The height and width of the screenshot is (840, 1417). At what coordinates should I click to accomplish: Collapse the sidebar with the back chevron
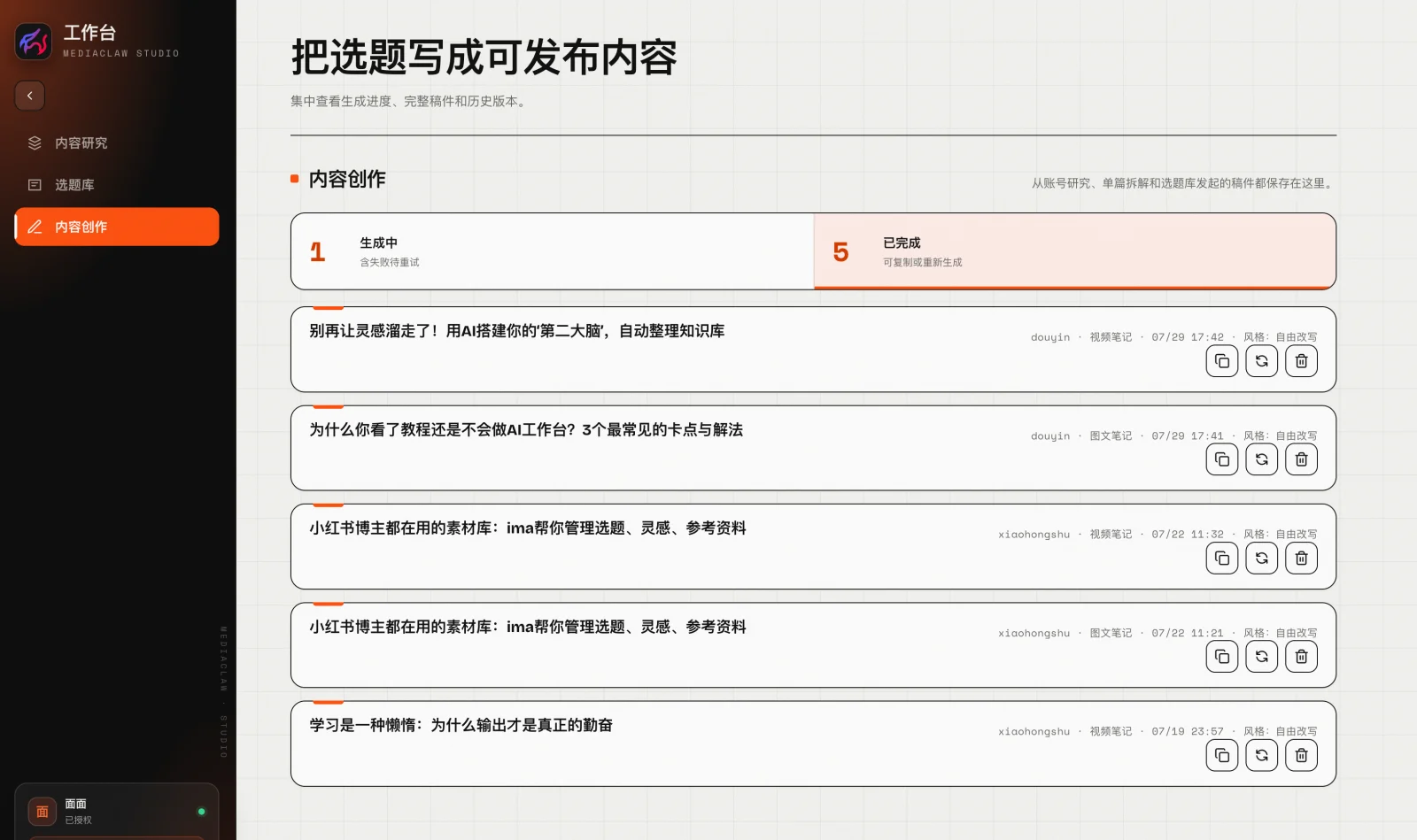tap(30, 96)
